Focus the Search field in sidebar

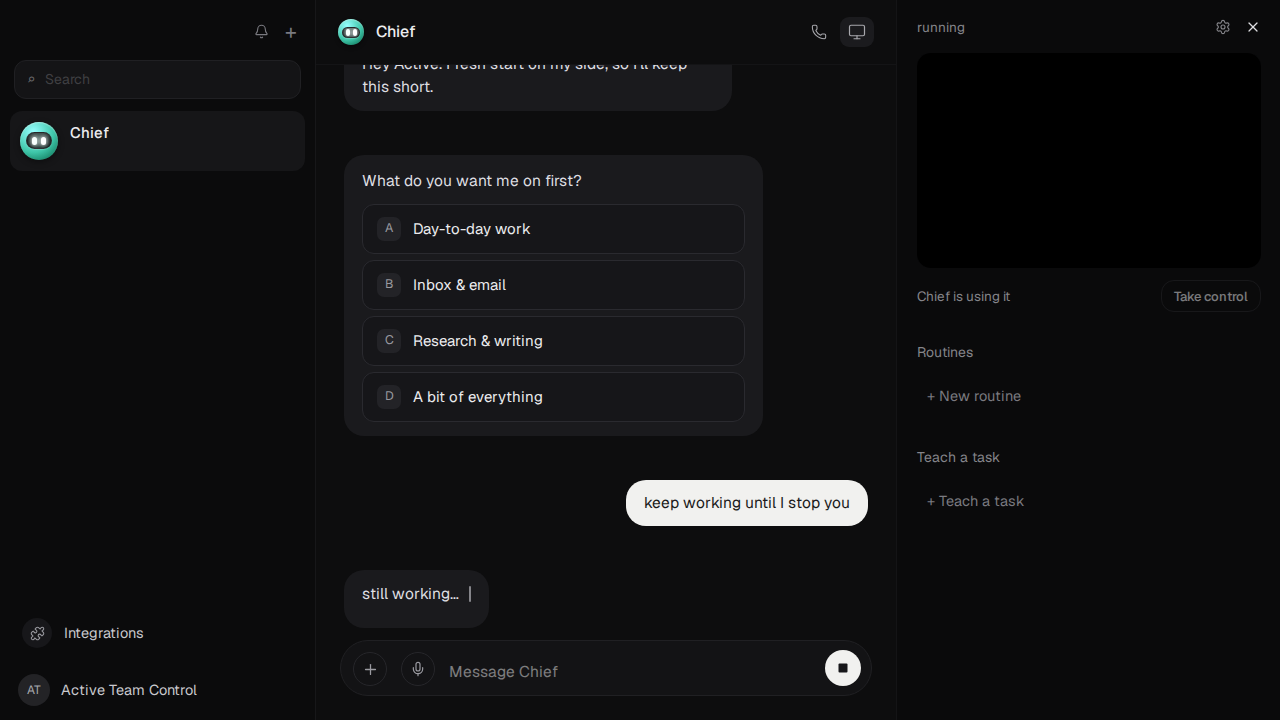[157, 79]
